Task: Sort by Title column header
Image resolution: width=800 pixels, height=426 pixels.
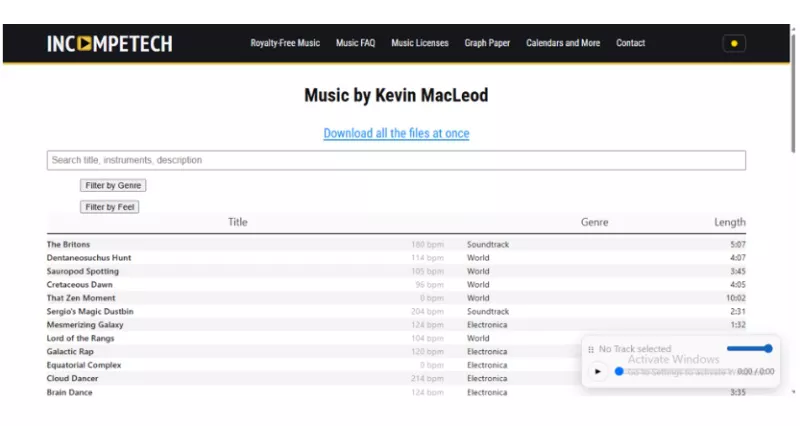Action: click(237, 222)
